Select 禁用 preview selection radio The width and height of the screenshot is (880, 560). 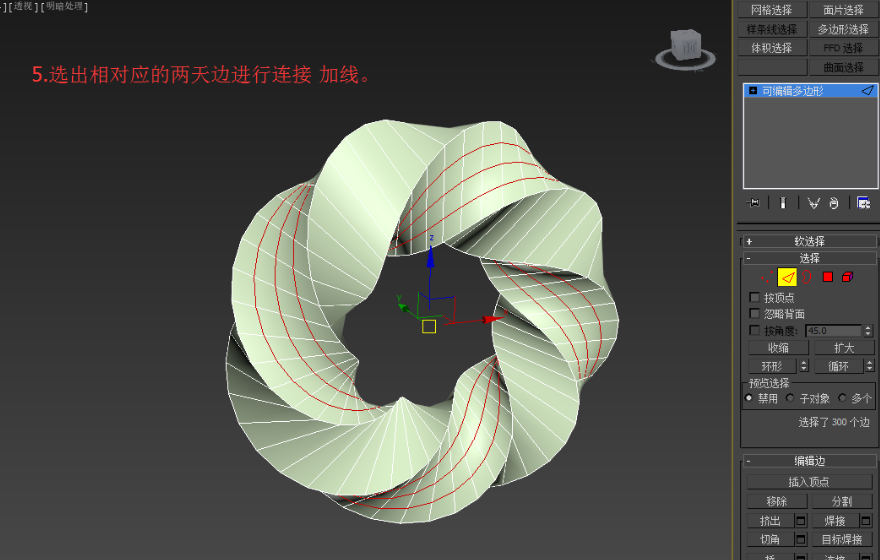[749, 398]
